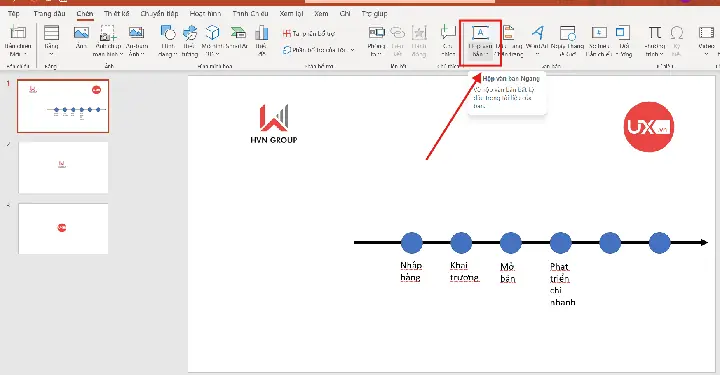The image size is (720, 375).
Task: Insert WordArt styled text
Action: click(538, 33)
